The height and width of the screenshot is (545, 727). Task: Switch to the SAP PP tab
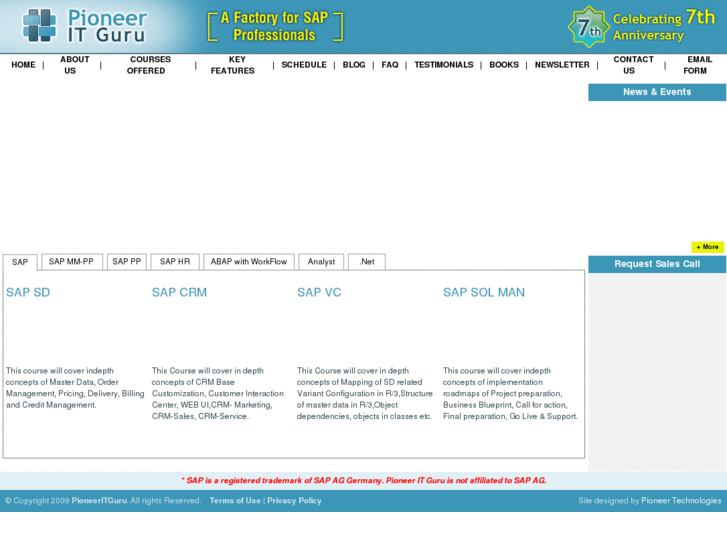[x=127, y=262]
